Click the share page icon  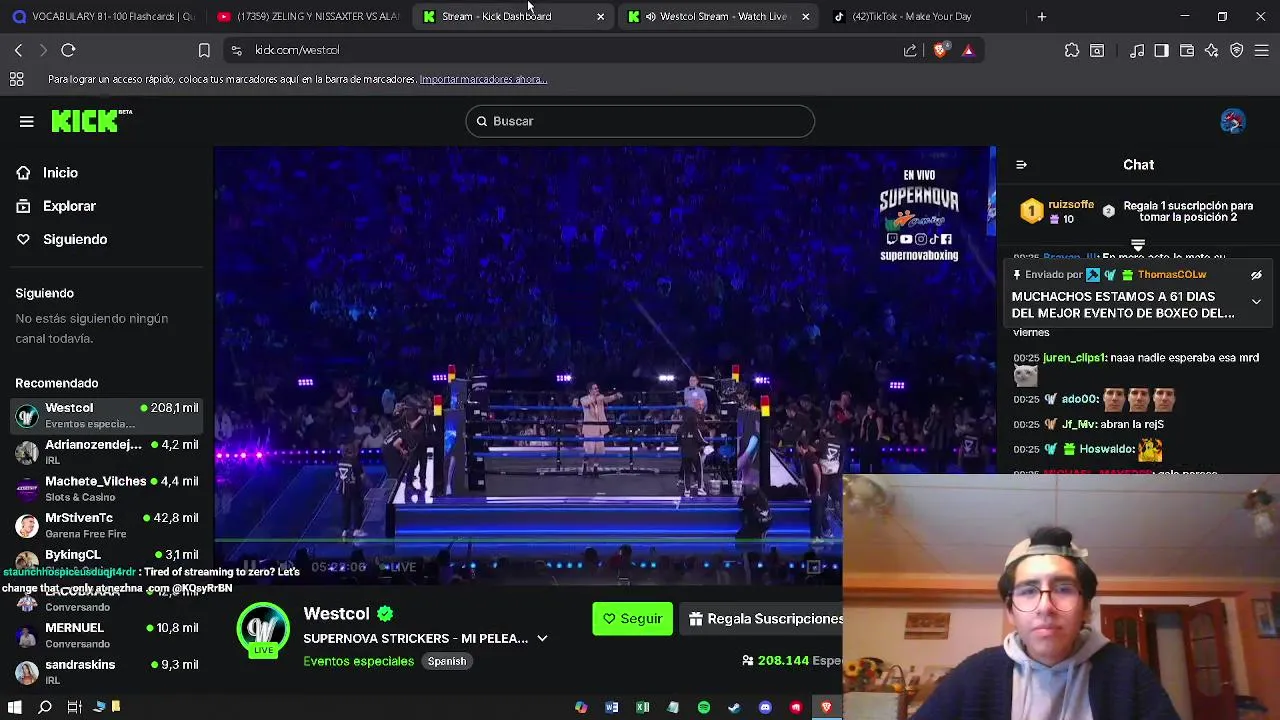910,50
